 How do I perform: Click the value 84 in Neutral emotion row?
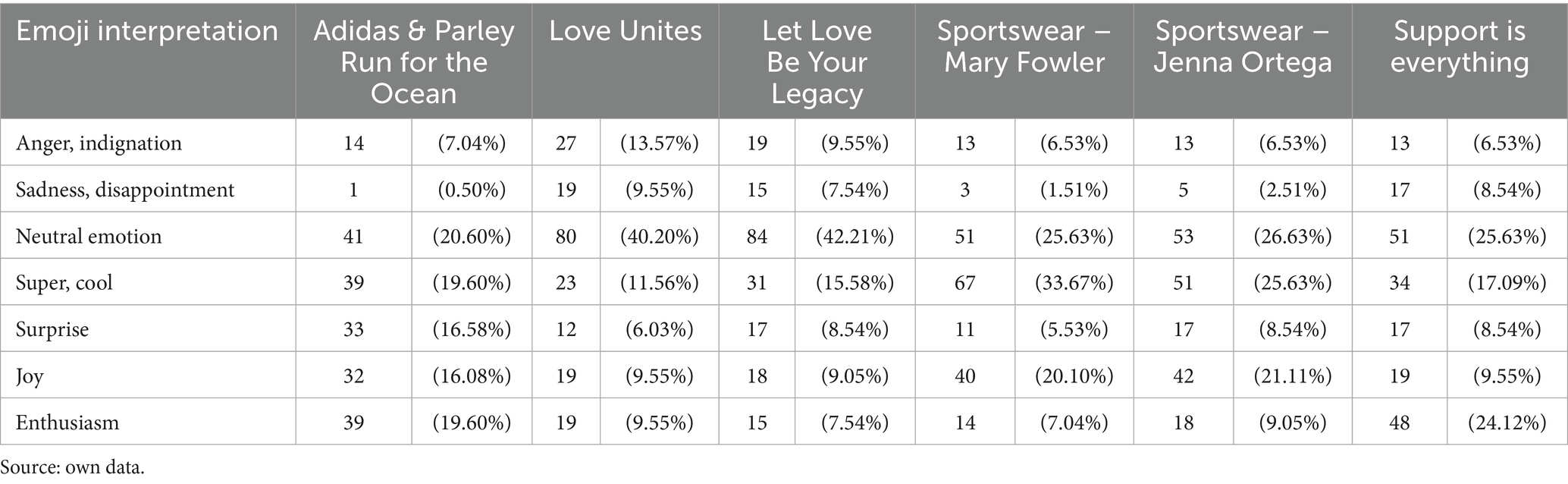(x=757, y=237)
